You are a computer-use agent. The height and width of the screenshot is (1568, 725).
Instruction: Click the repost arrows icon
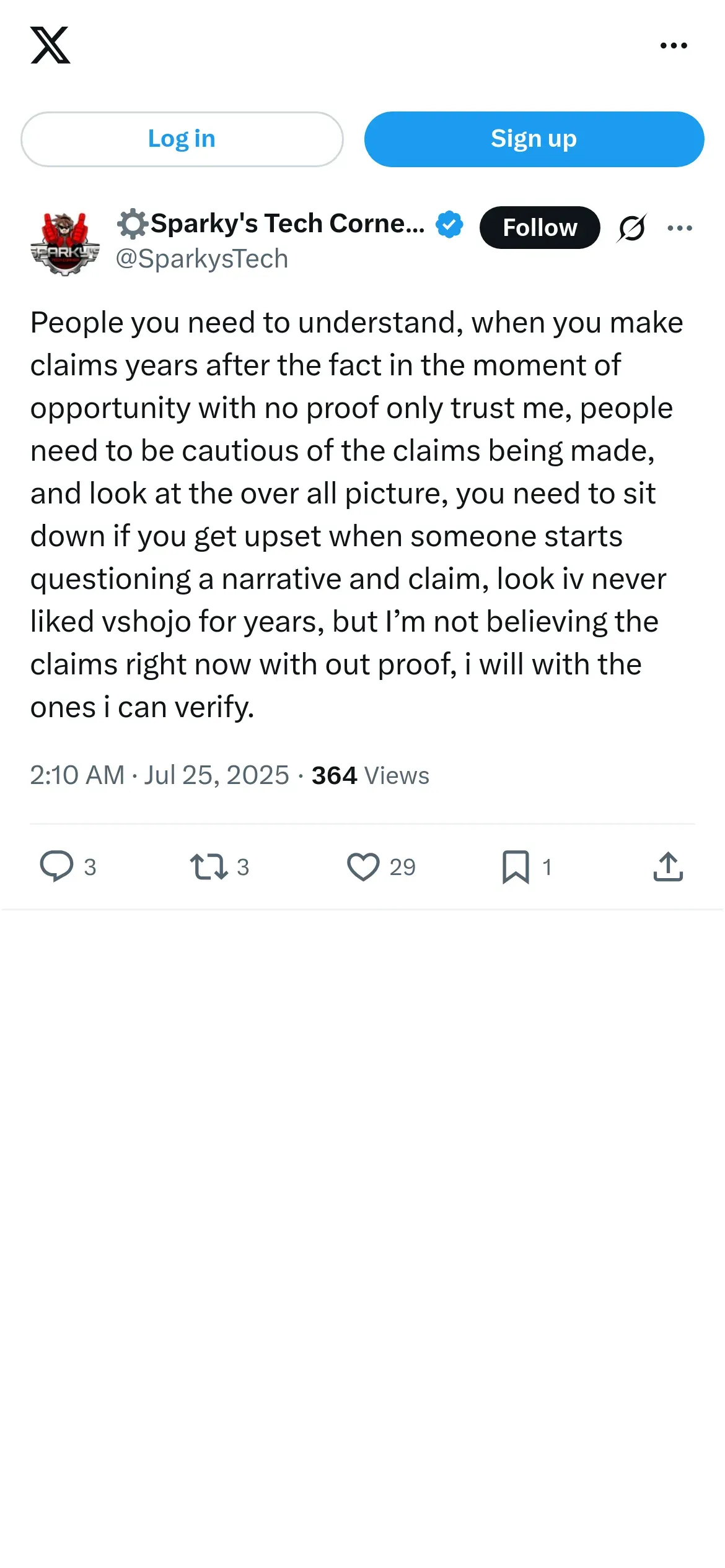(x=209, y=866)
